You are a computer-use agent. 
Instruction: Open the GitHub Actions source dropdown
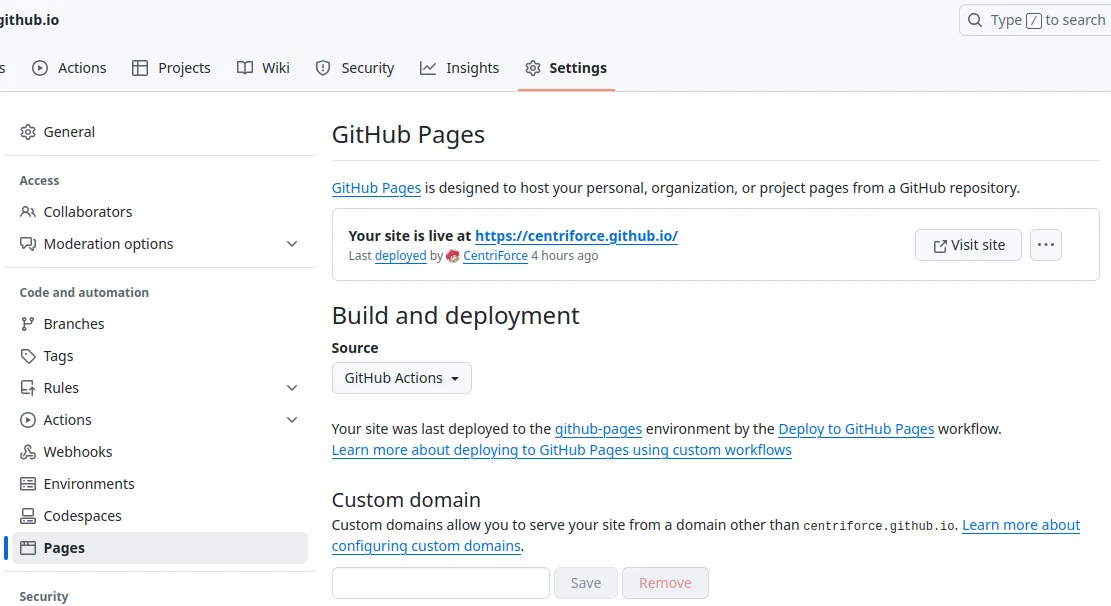point(401,378)
